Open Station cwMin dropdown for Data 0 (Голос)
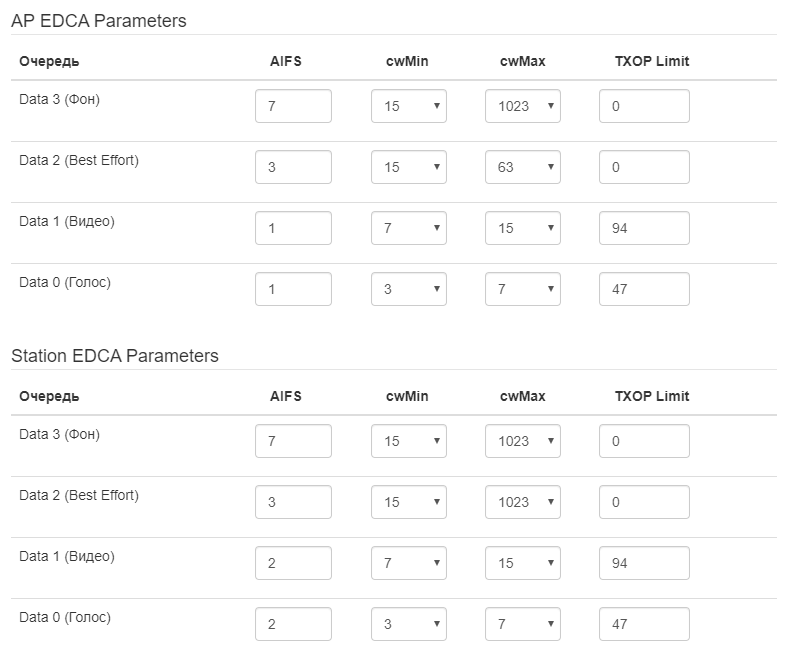 [x=408, y=624]
